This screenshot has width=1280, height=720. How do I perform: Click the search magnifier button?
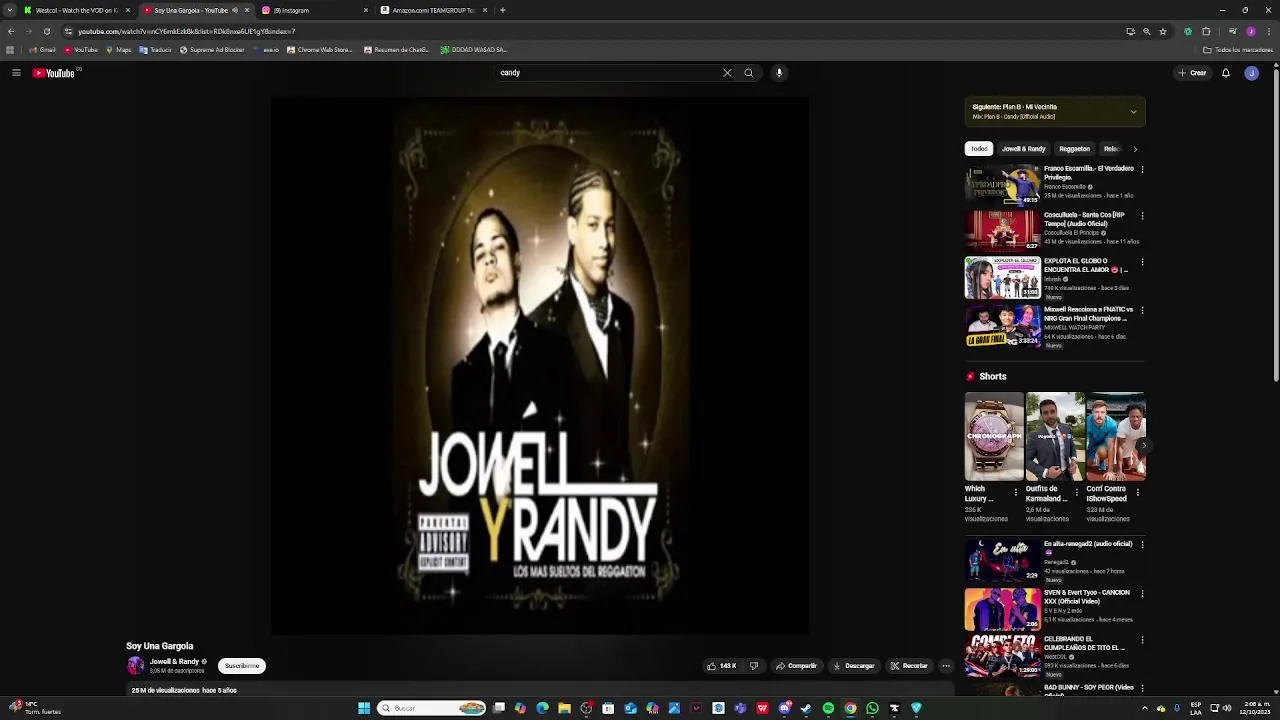click(x=748, y=73)
